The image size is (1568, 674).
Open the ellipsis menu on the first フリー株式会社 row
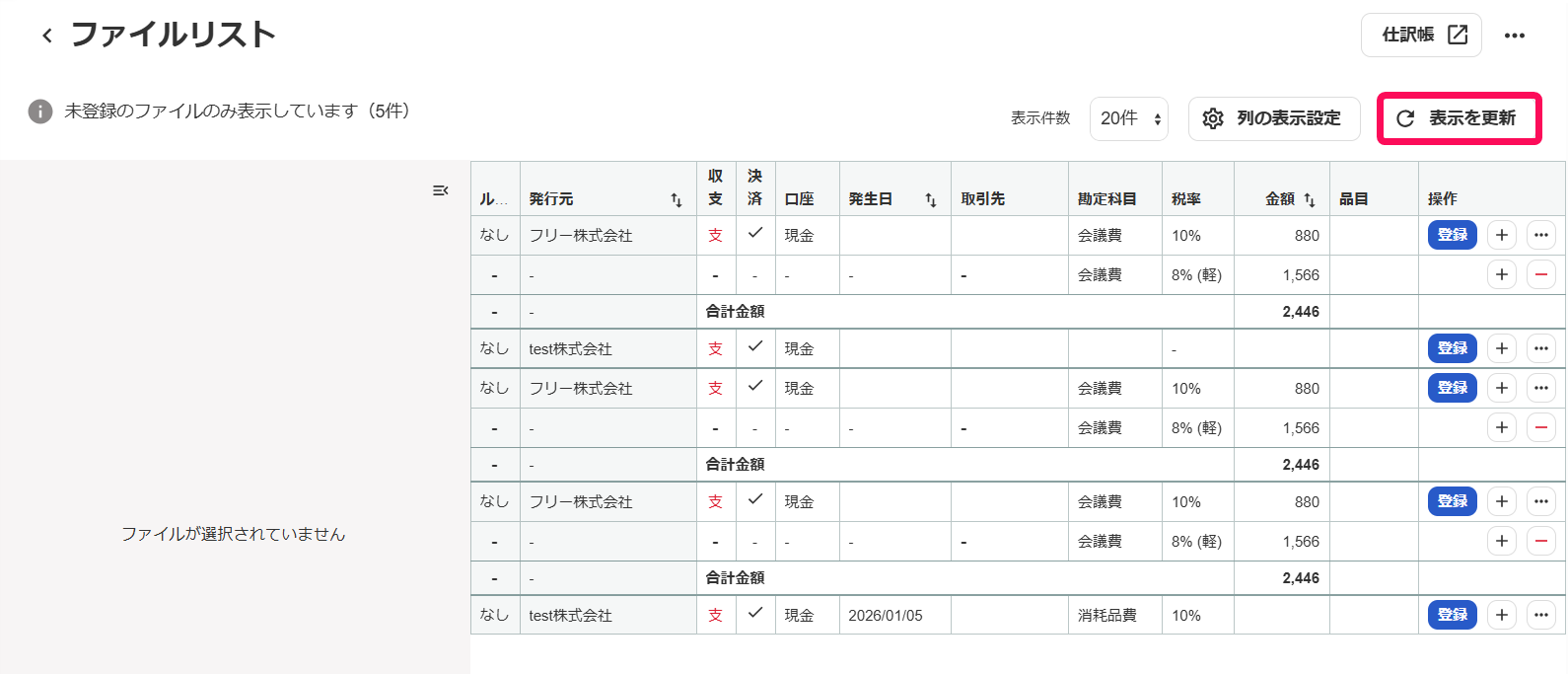1540,235
